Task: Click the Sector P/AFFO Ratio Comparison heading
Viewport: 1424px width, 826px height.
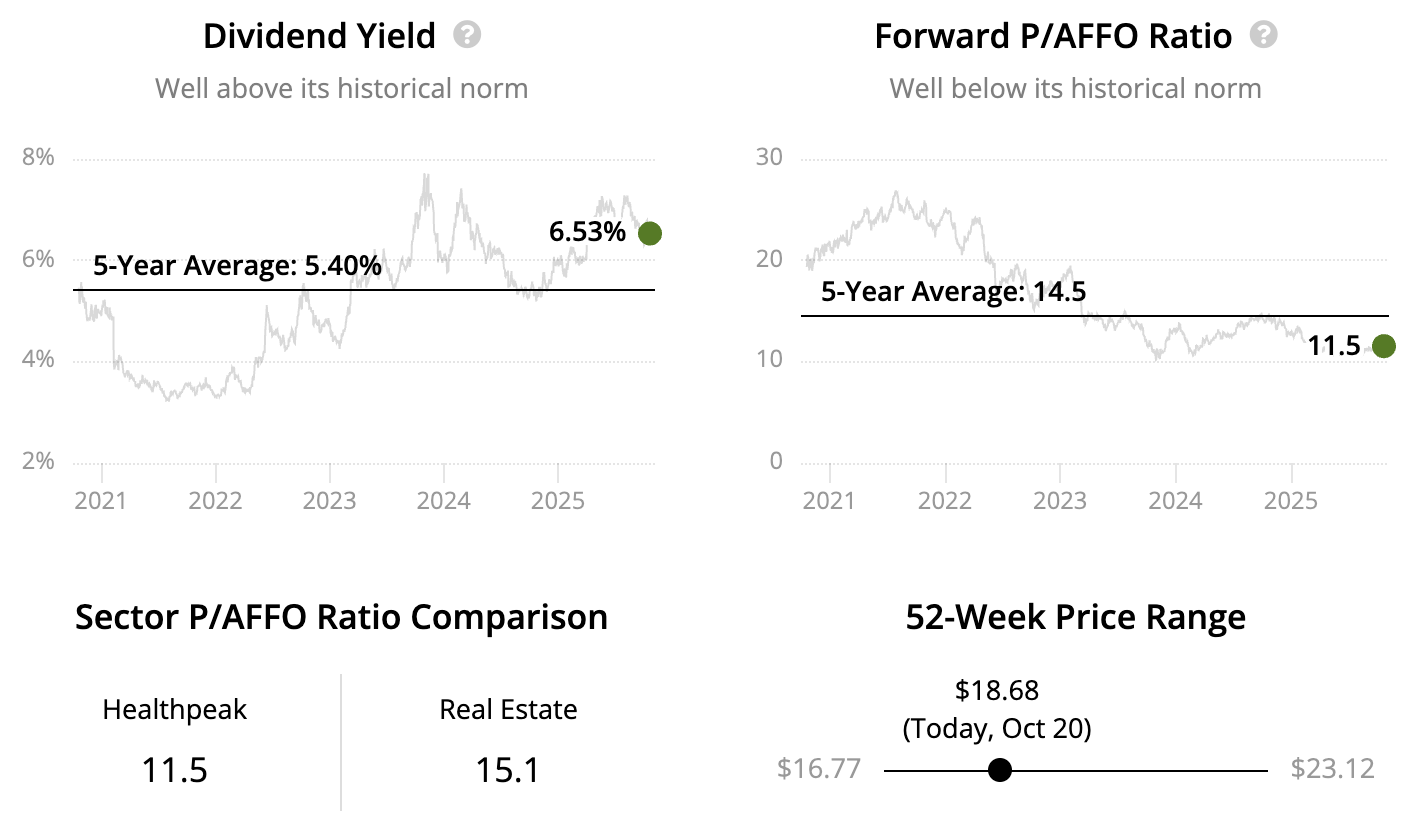Action: pos(341,617)
